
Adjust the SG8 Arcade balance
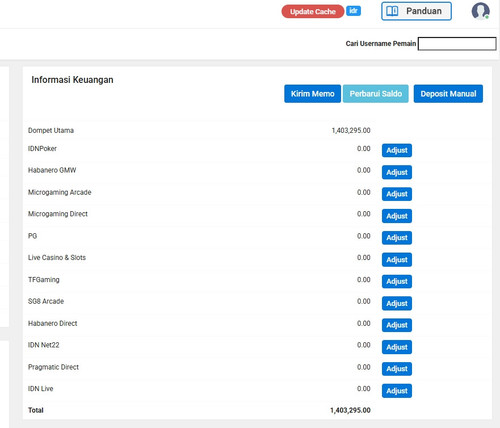397,303
